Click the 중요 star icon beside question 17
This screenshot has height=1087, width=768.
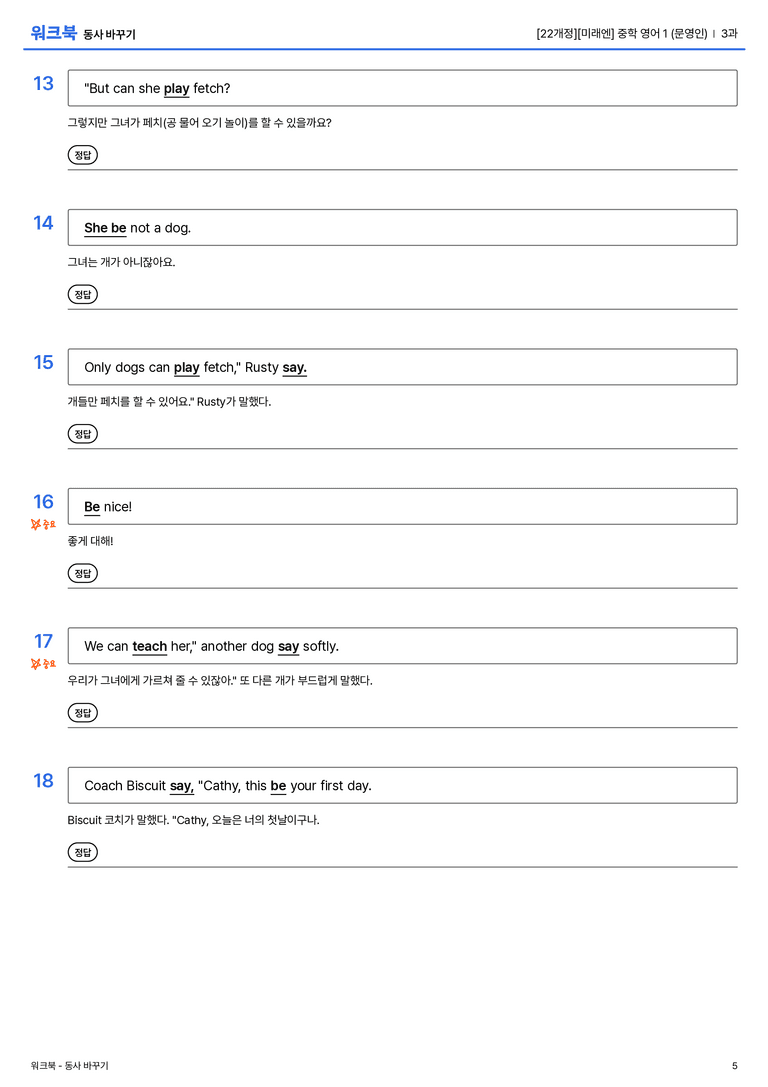tap(36, 664)
